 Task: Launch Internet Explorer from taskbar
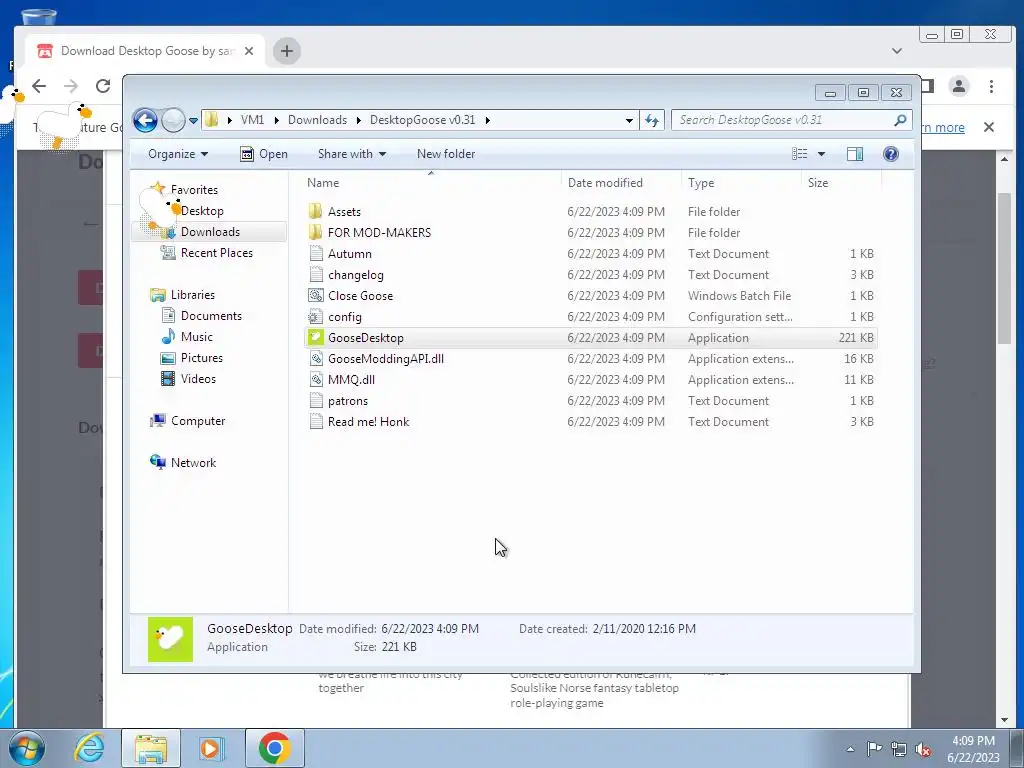pyautogui.click(x=89, y=748)
